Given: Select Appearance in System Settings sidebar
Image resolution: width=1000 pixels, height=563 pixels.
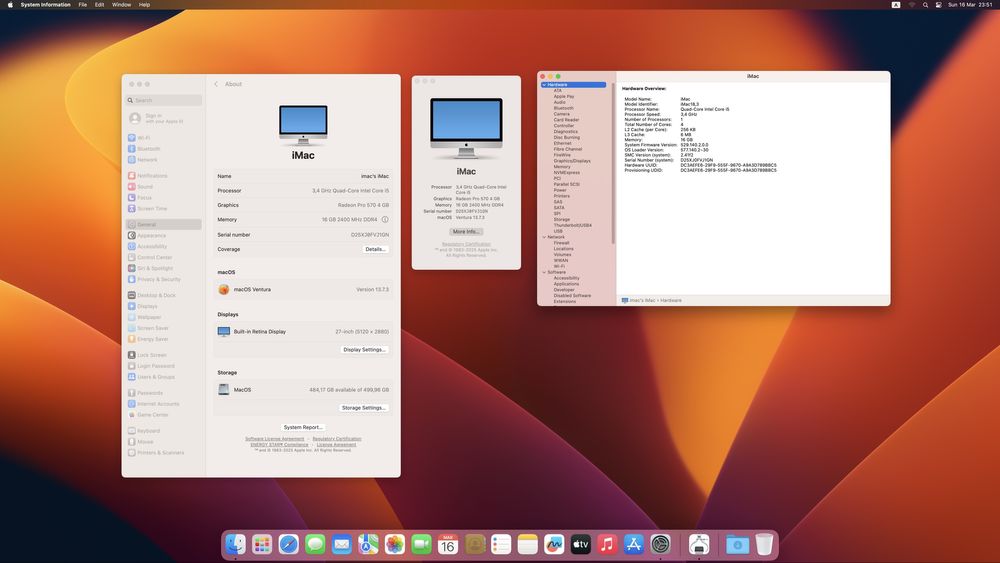Looking at the screenshot, I should [x=163, y=235].
